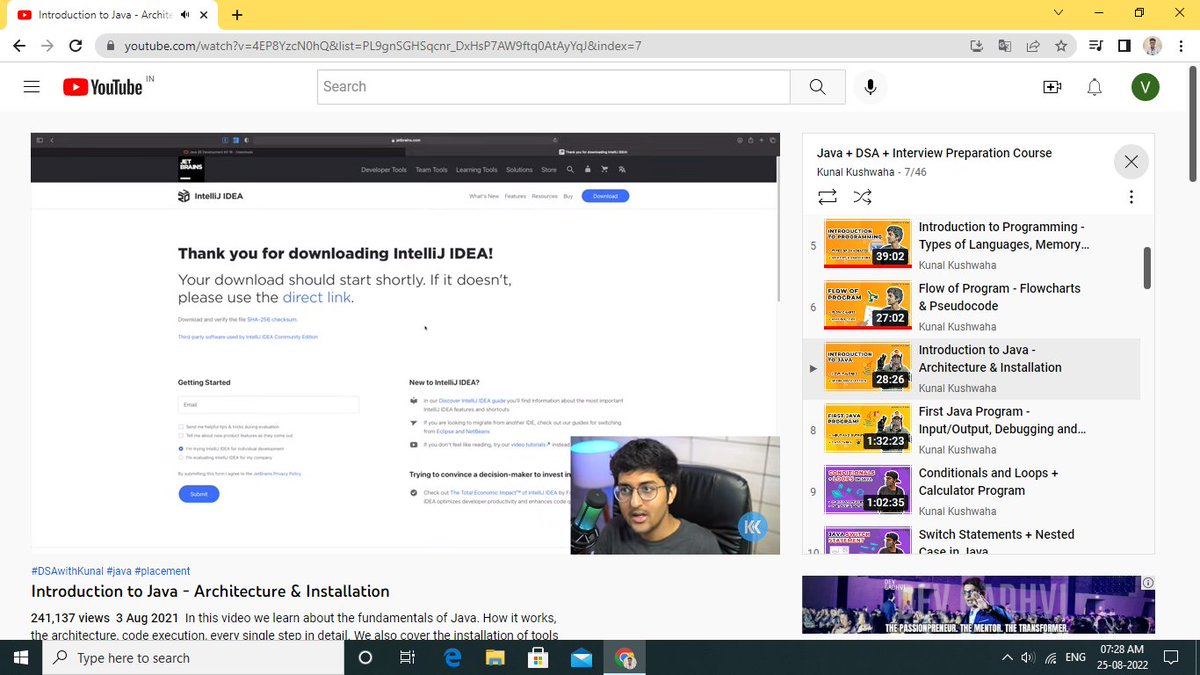Open the #DSAwithKunal hashtag
The height and width of the screenshot is (675, 1200).
click(67, 571)
